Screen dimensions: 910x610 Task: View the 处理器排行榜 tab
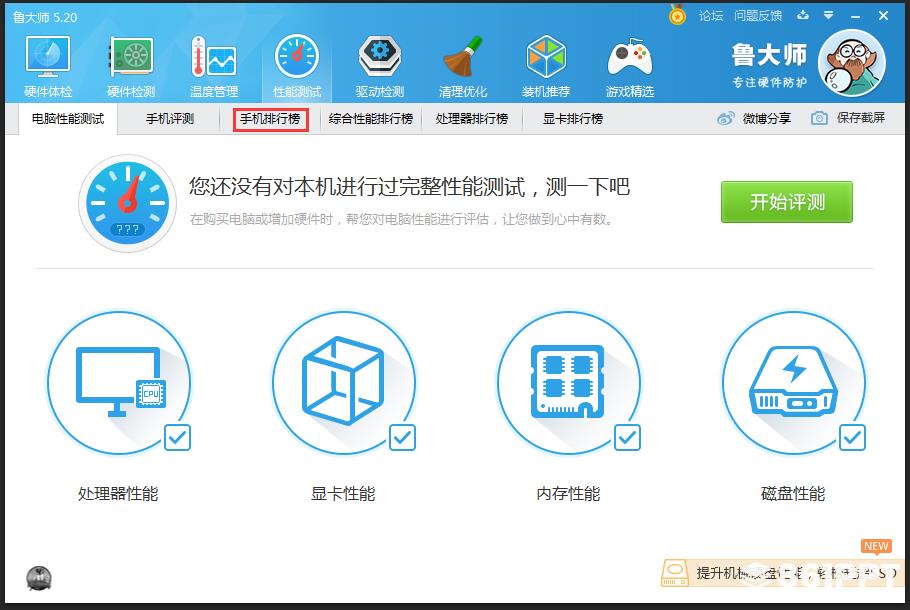click(x=471, y=119)
